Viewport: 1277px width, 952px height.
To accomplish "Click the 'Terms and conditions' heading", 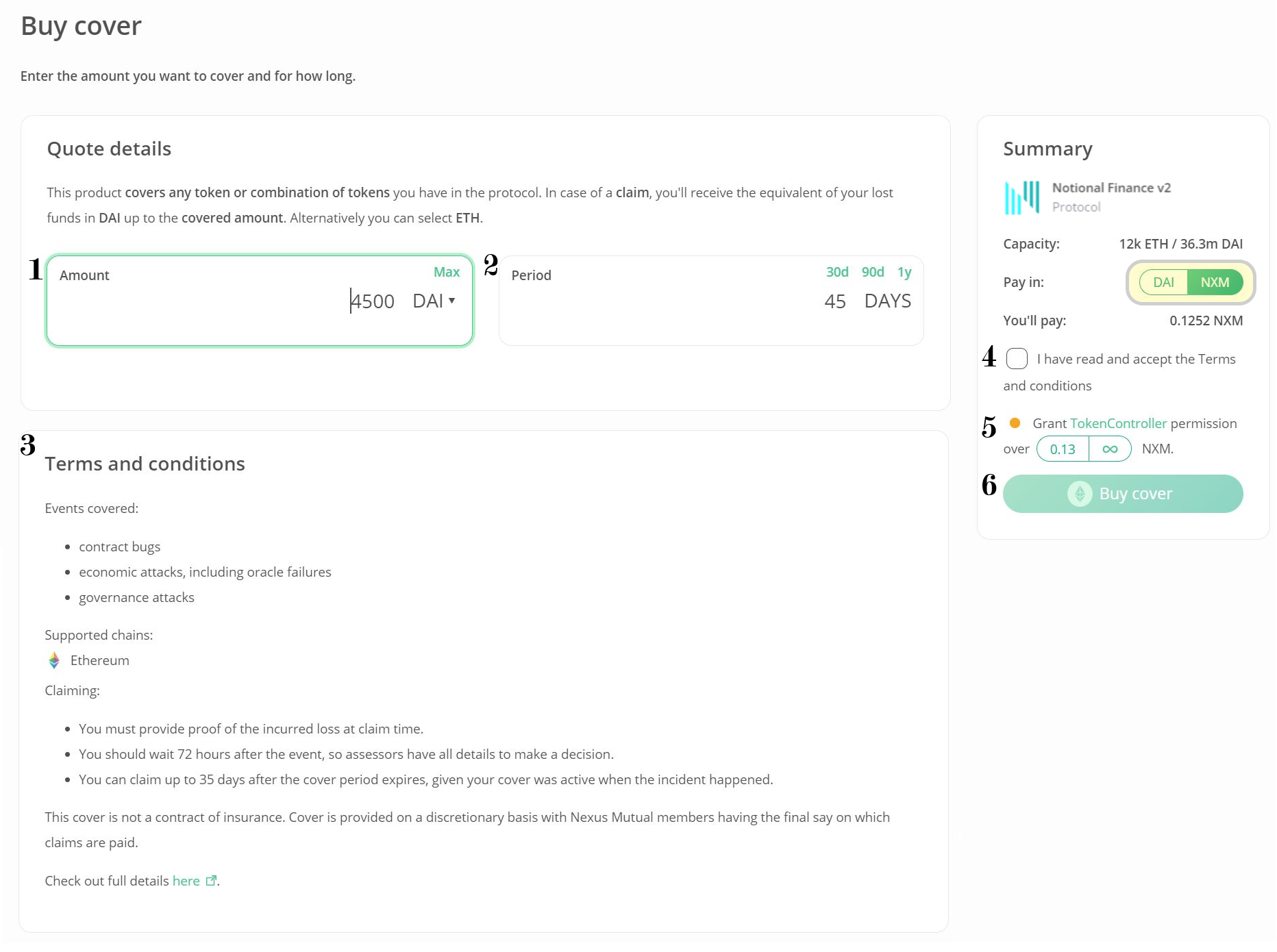I will point(145,464).
